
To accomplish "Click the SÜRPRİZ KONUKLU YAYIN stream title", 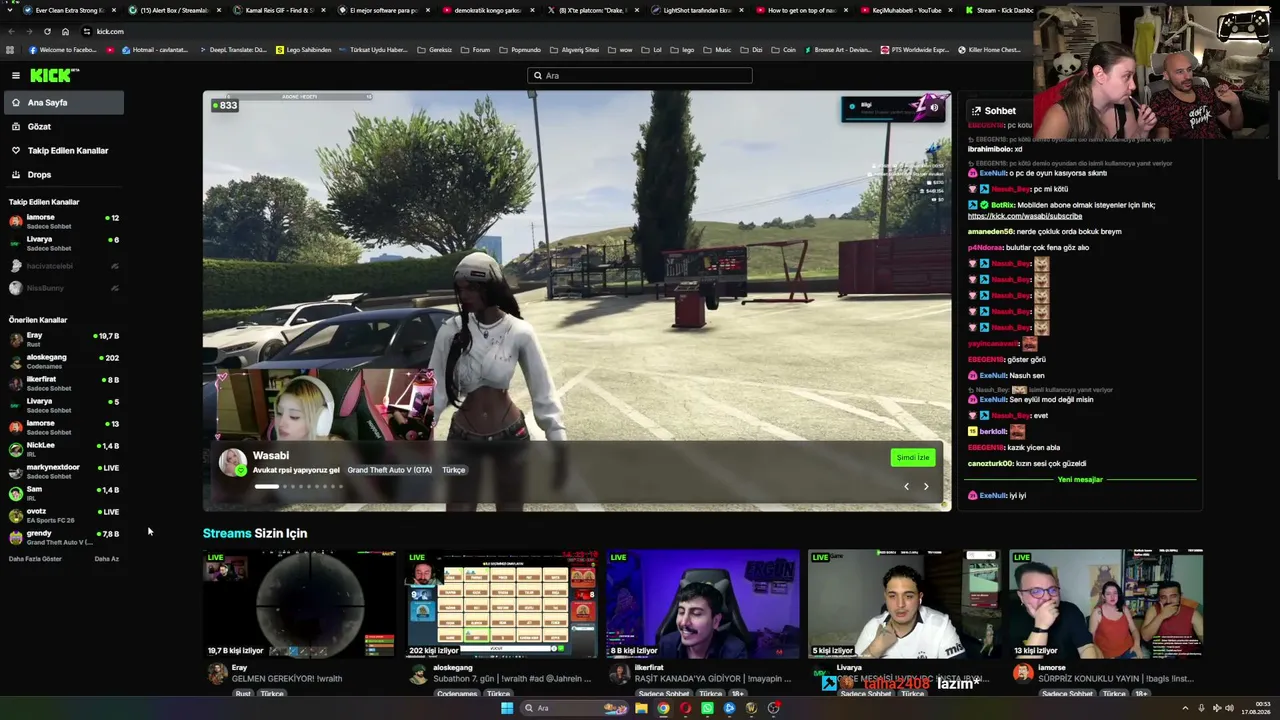I will (1116, 679).
